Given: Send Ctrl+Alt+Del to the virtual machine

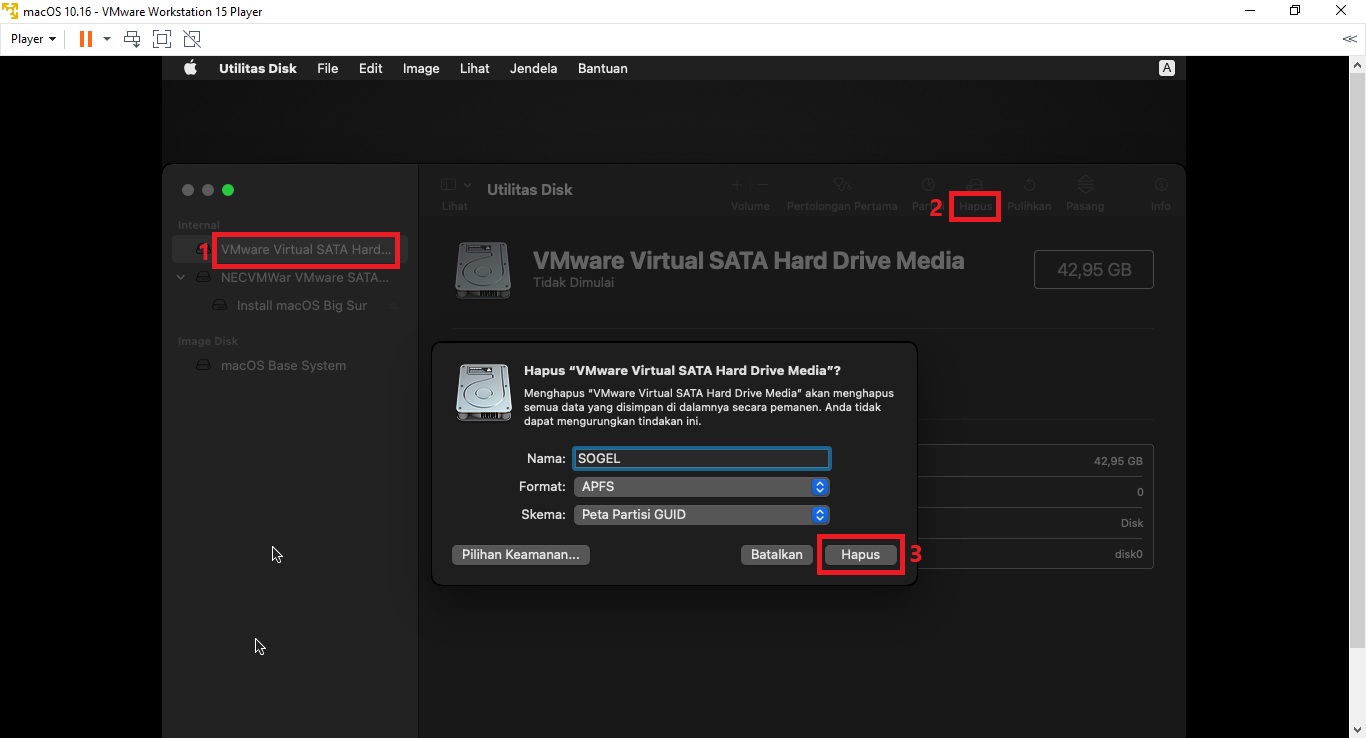Looking at the screenshot, I should pos(132,39).
